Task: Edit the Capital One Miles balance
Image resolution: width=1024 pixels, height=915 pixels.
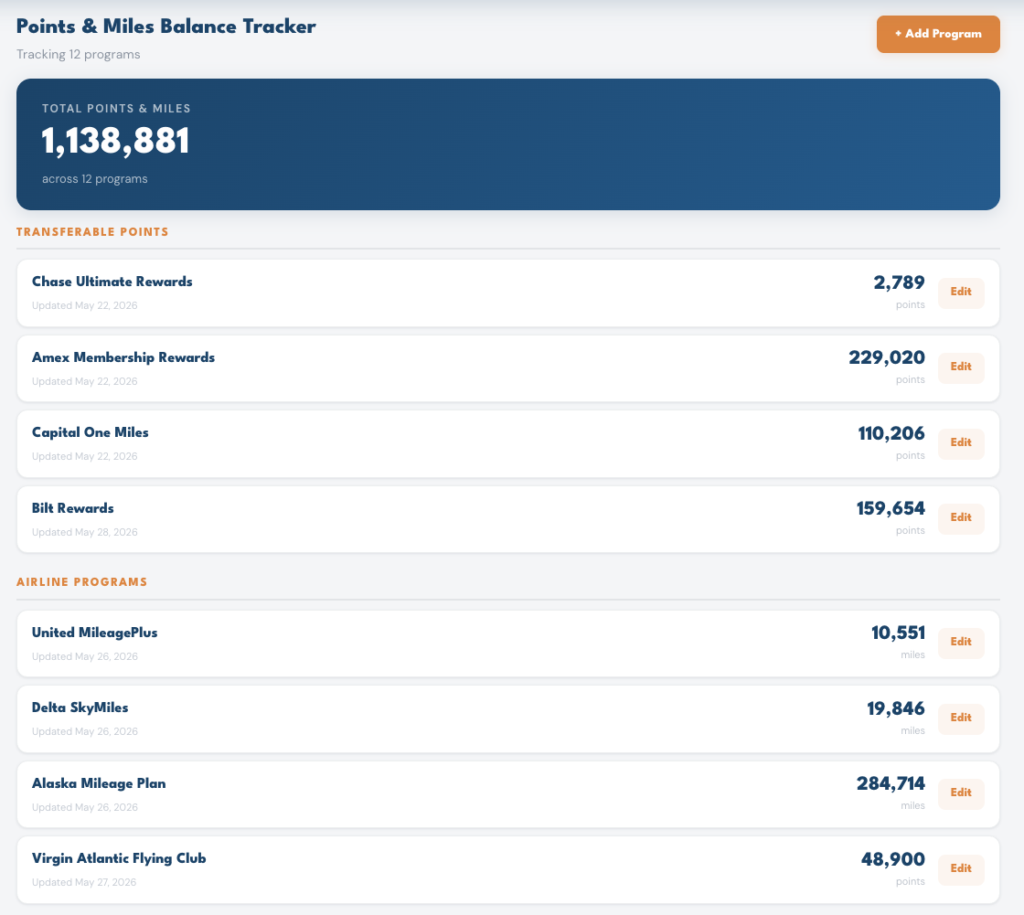Action: tap(961, 443)
